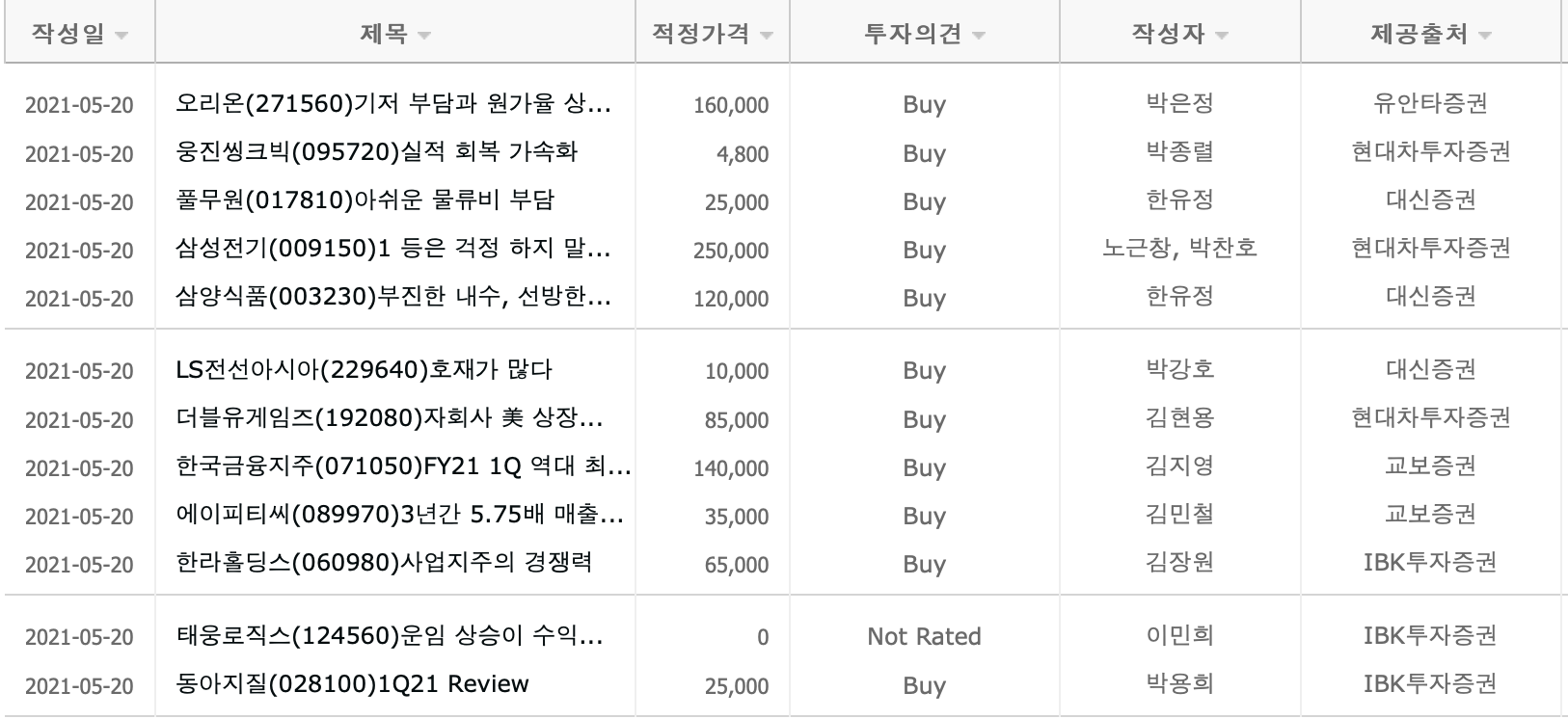This screenshot has height=719, width=1568.
Task: Open the 동아지질(028100) 1Q21 Review report
Action: coord(353,684)
